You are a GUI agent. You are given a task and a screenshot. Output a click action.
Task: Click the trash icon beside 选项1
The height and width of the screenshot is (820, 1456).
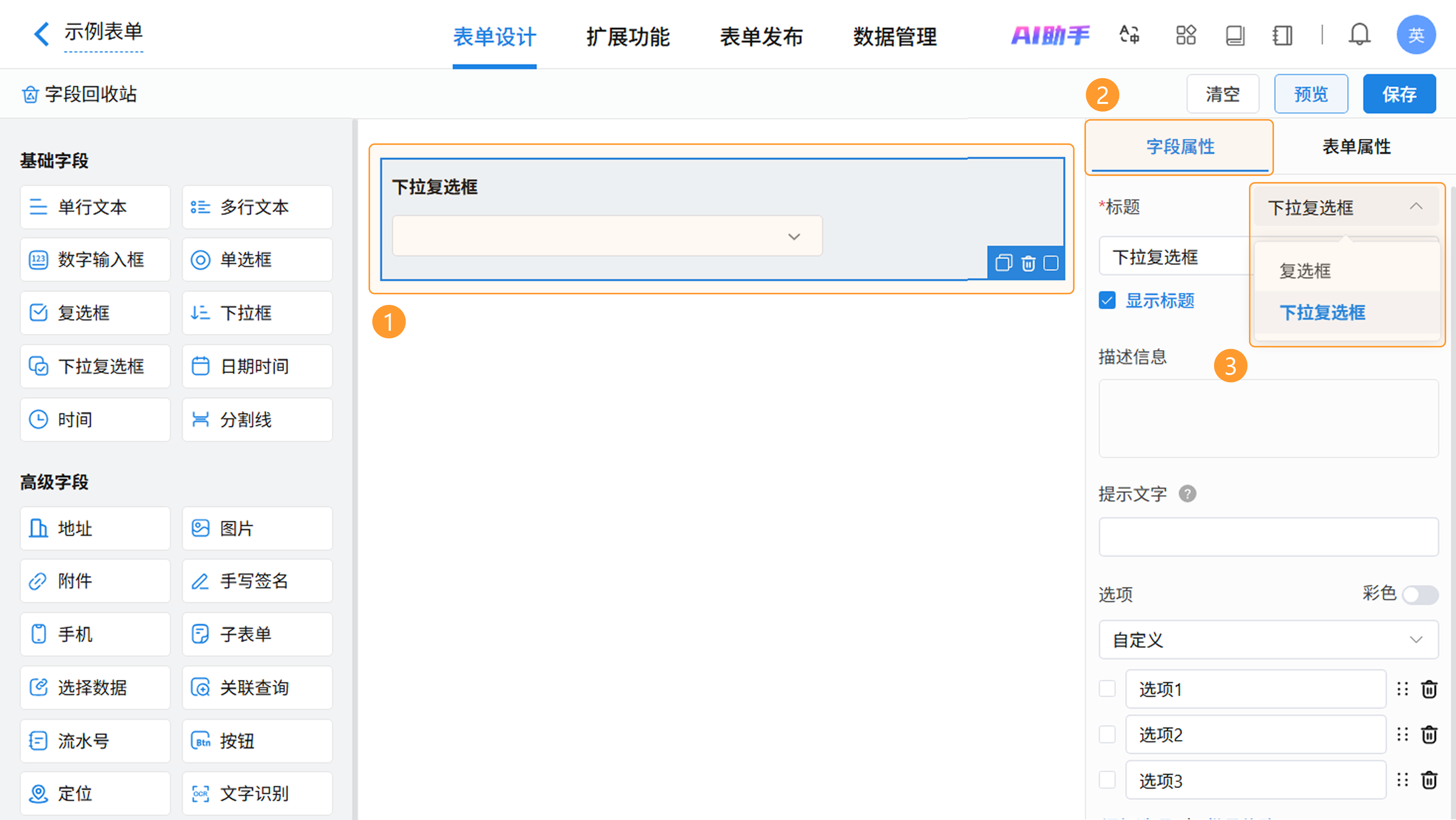tap(1429, 690)
